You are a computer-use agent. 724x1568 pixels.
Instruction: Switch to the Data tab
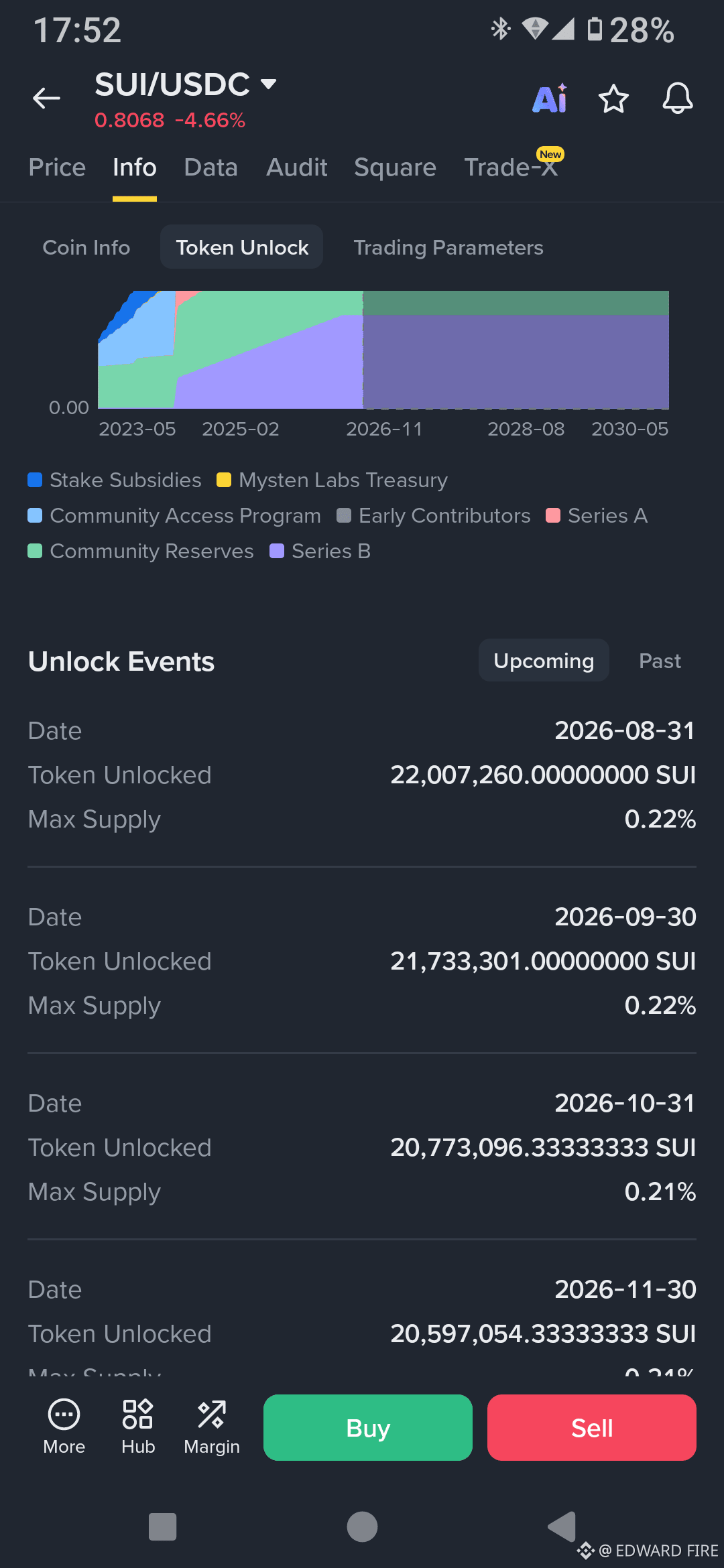(x=210, y=168)
